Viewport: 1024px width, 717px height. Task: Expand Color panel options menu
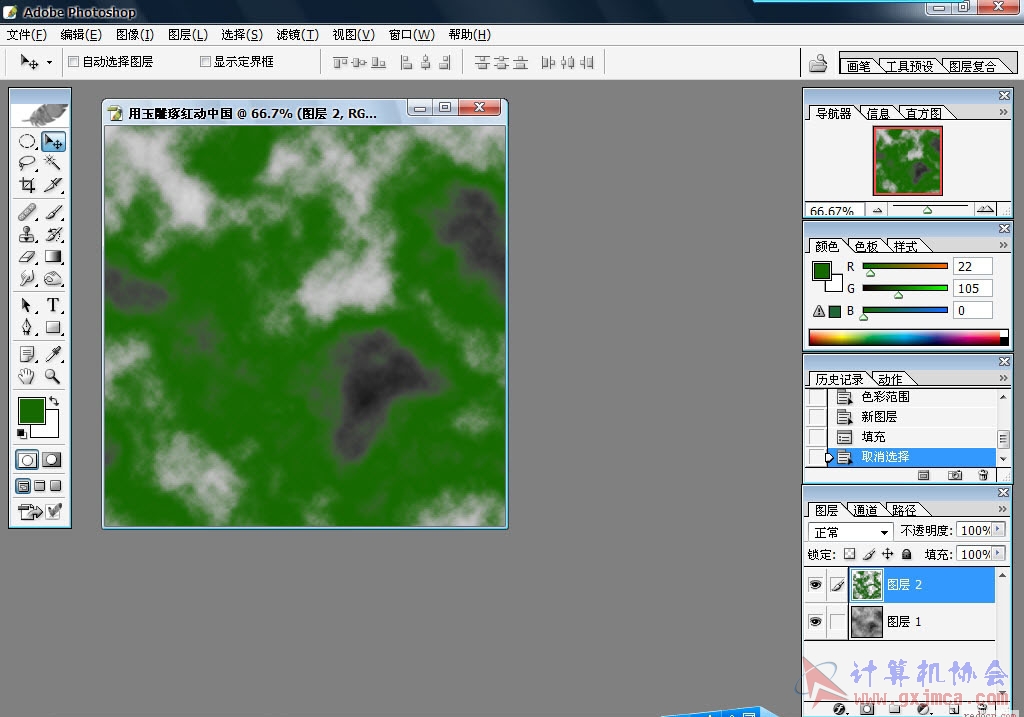tap(1003, 245)
